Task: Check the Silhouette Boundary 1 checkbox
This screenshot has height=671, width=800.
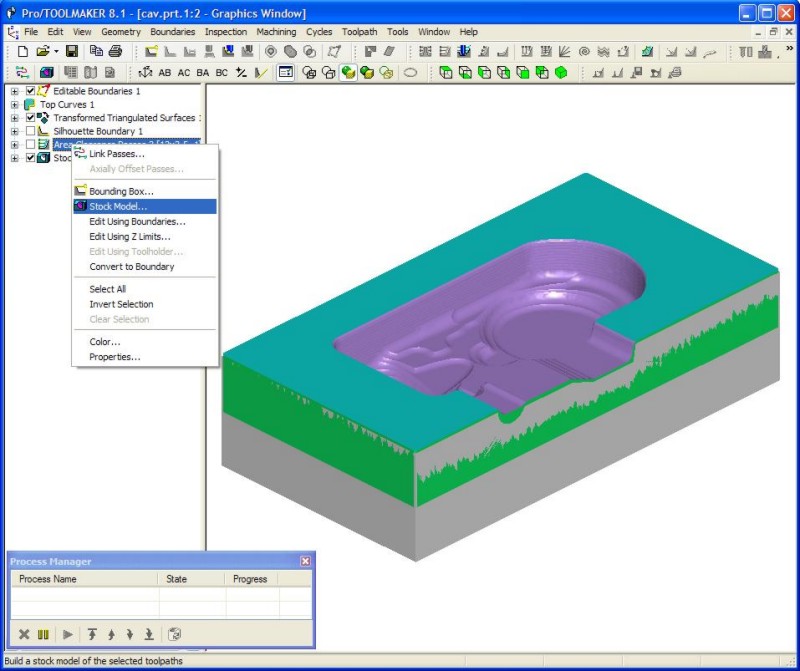Action: pyautogui.click(x=31, y=131)
